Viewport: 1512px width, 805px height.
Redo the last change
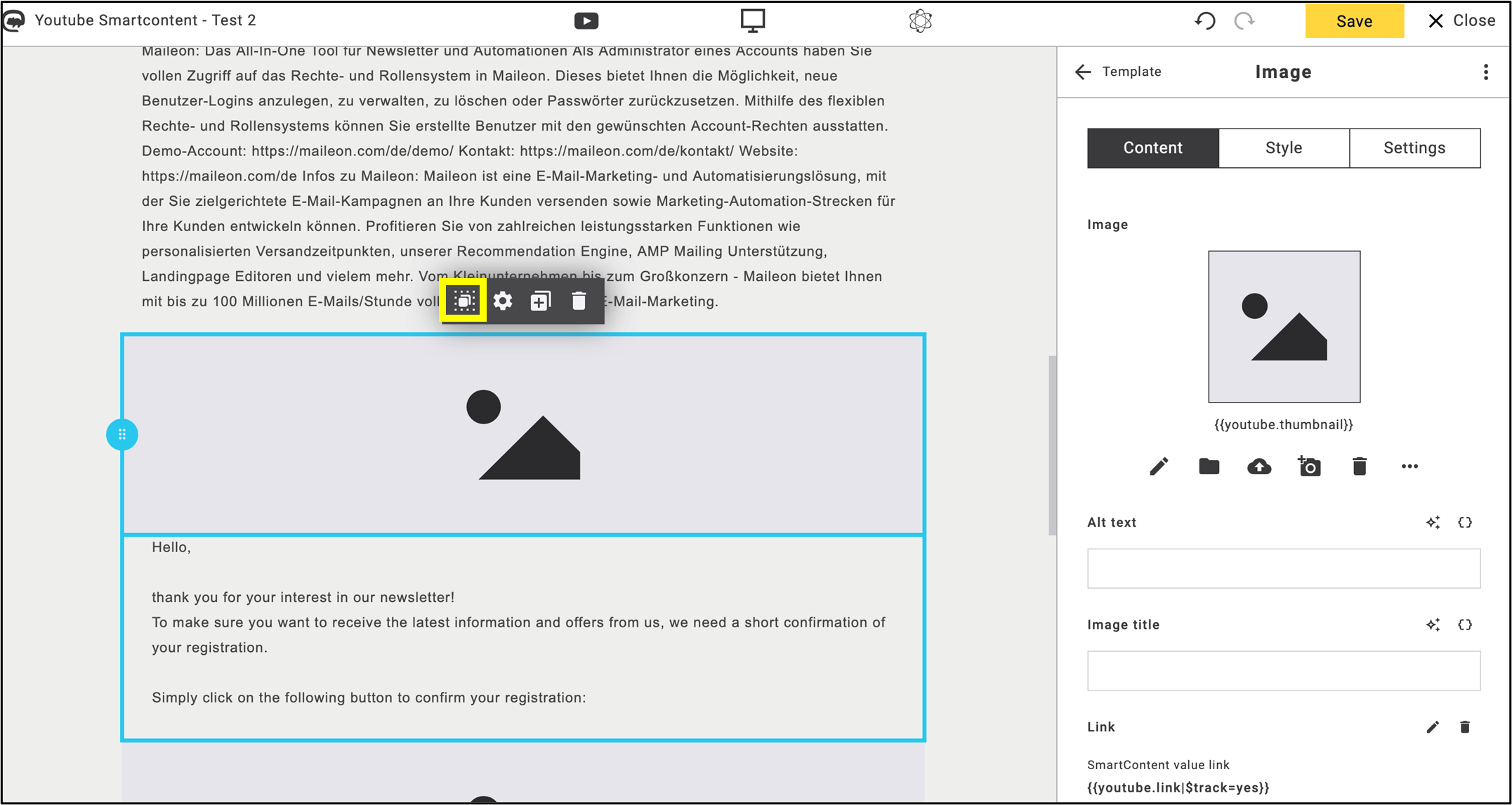pyautogui.click(x=1244, y=21)
